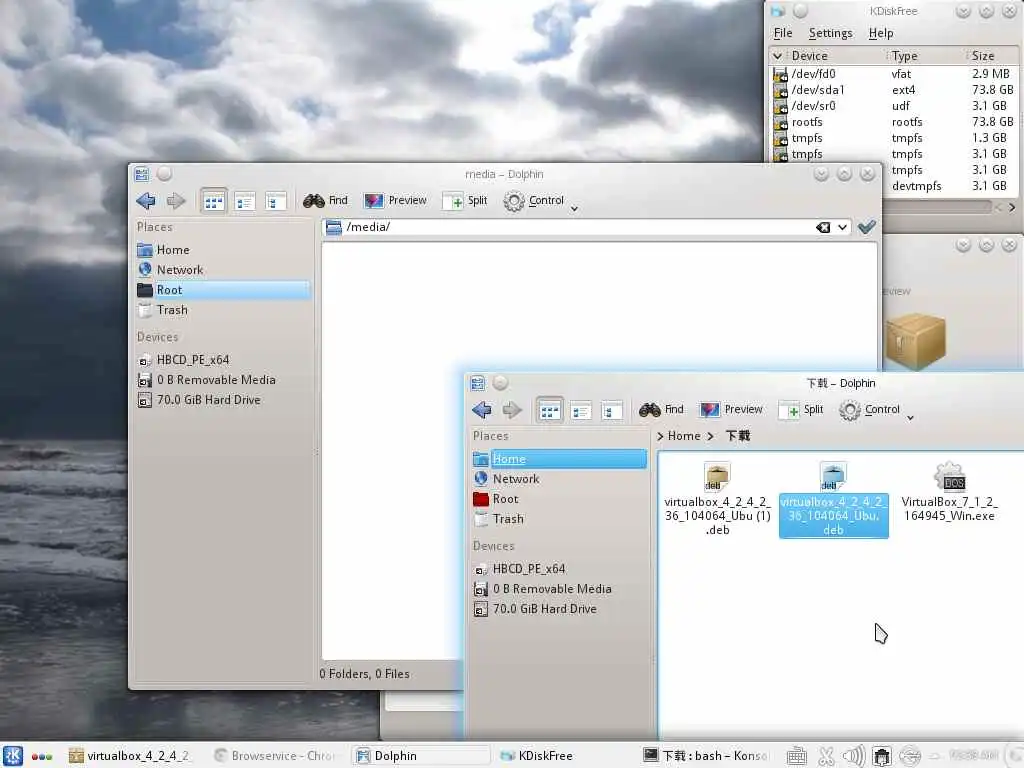Viewport: 1024px width, 768px height.
Task: Open 70.0 GiB Hard Drive in 下載 window
Action: coord(559,609)
